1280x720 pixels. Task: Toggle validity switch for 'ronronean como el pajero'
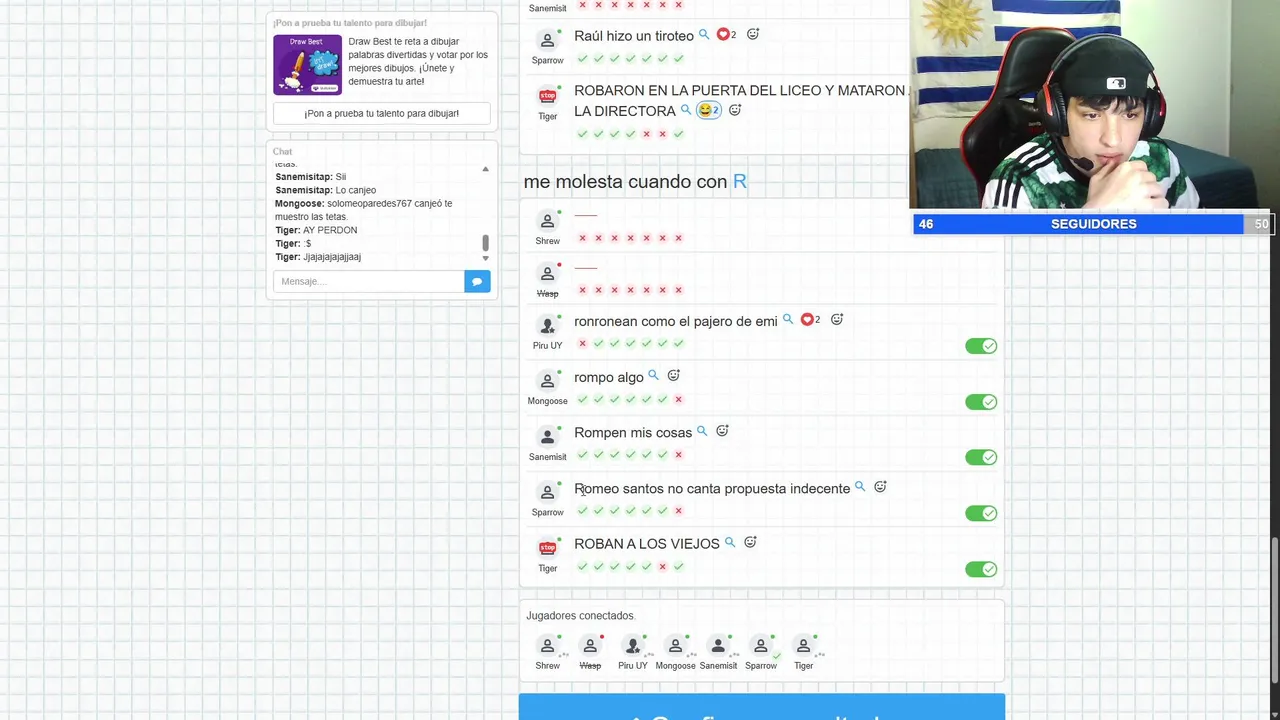pos(981,346)
